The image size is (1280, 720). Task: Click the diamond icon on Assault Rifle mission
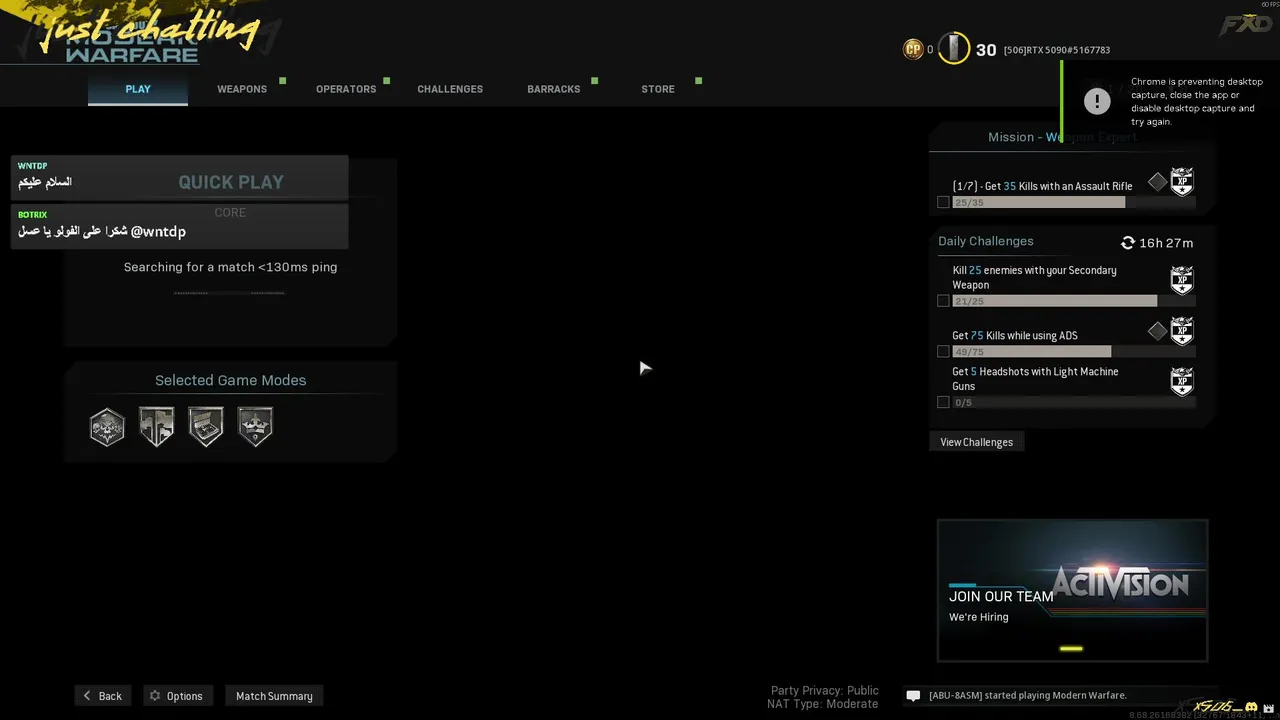tap(1157, 181)
